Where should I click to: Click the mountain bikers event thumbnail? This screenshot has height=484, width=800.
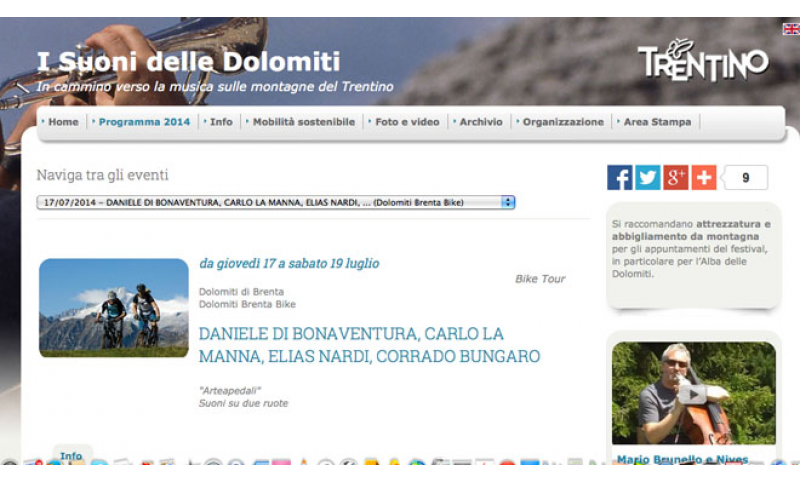click(x=114, y=308)
